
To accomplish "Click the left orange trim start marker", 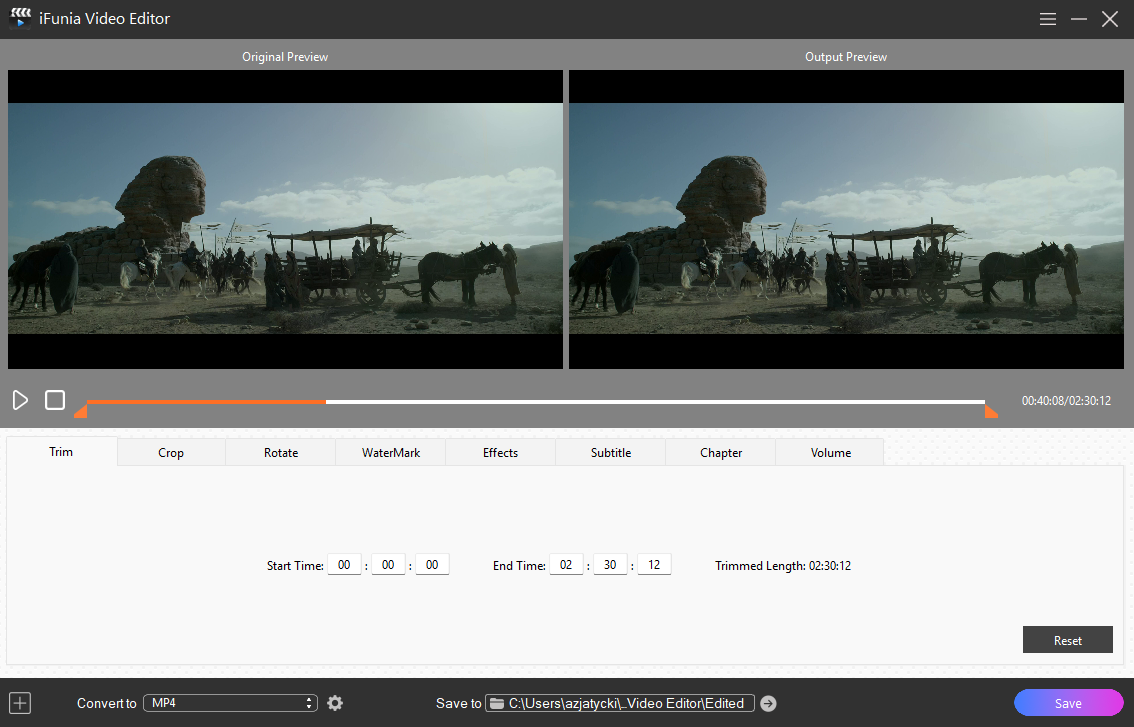I will 80,411.
